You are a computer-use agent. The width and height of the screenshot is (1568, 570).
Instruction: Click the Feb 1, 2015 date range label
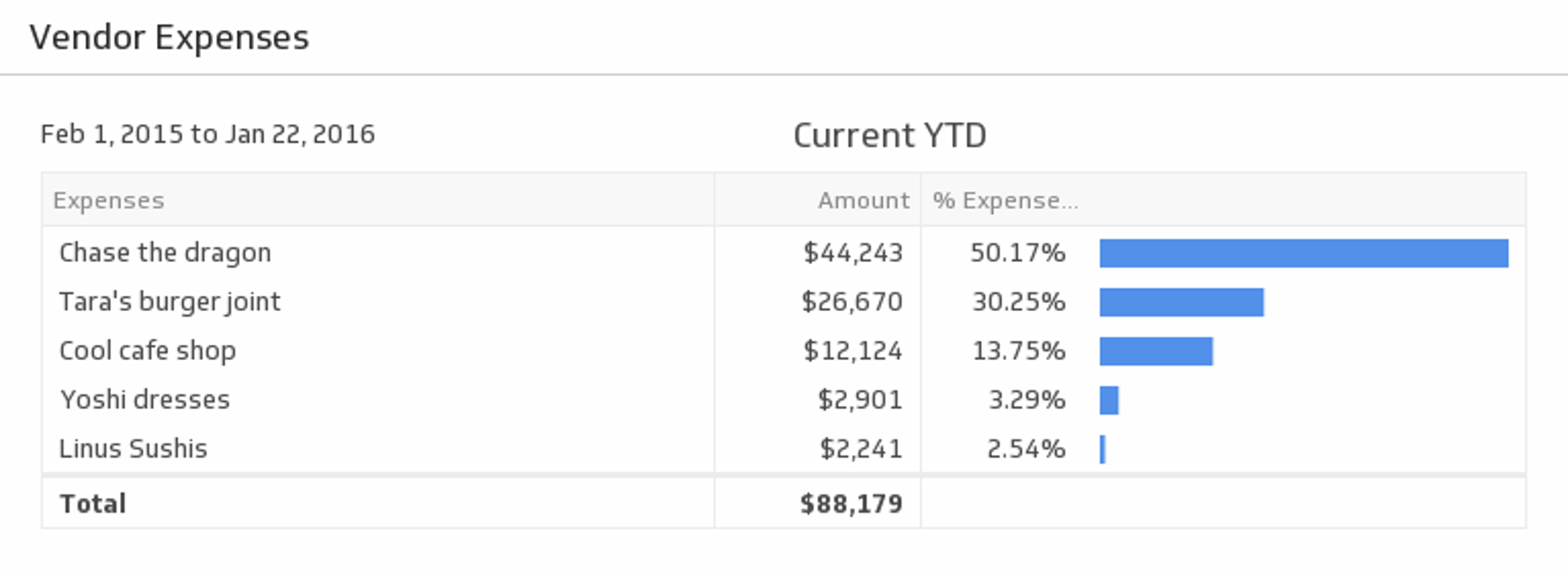[207, 134]
